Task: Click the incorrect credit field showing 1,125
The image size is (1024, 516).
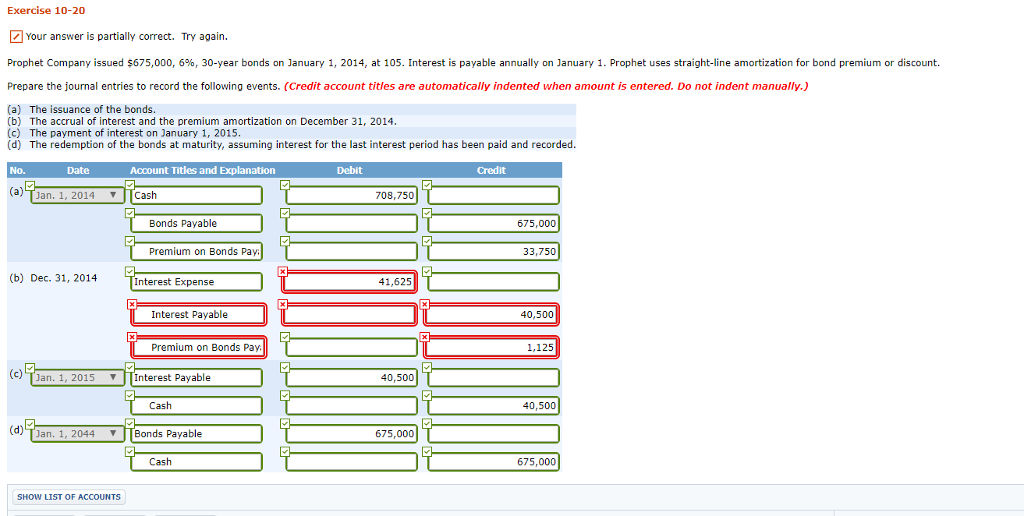Action: [x=491, y=347]
